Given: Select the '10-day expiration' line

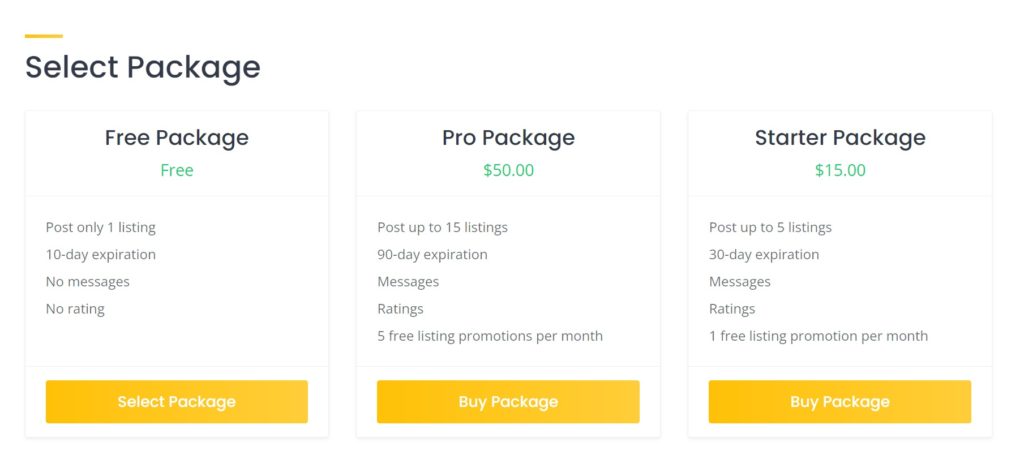Looking at the screenshot, I should [x=101, y=254].
